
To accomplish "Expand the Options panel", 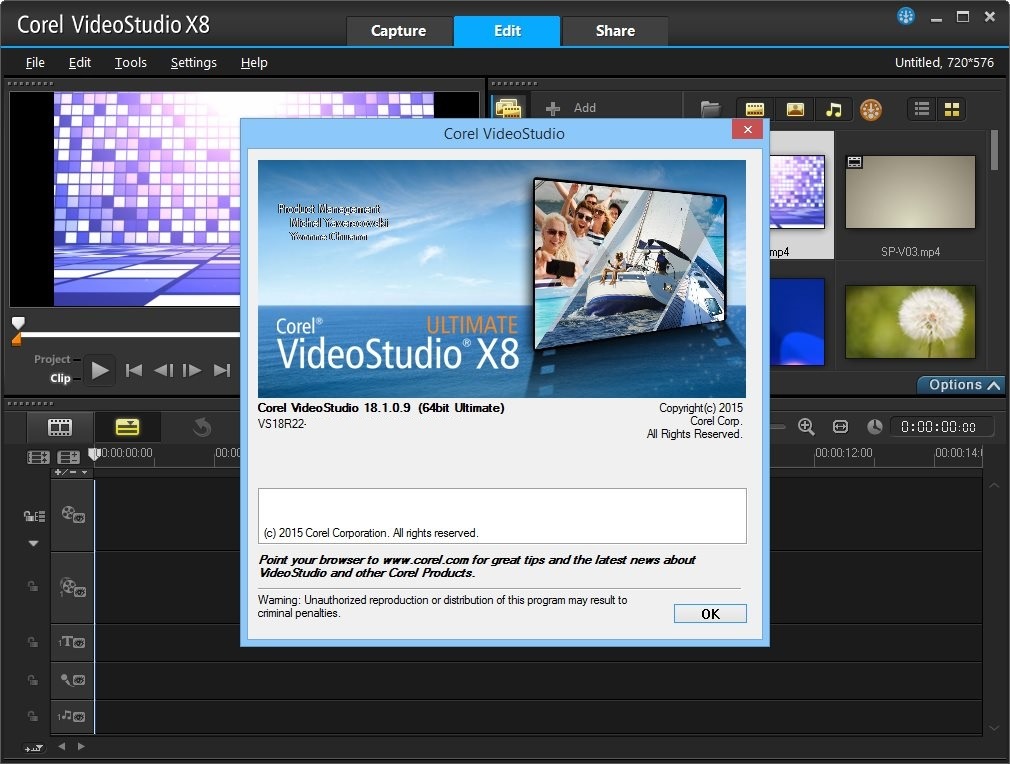I will coord(960,385).
